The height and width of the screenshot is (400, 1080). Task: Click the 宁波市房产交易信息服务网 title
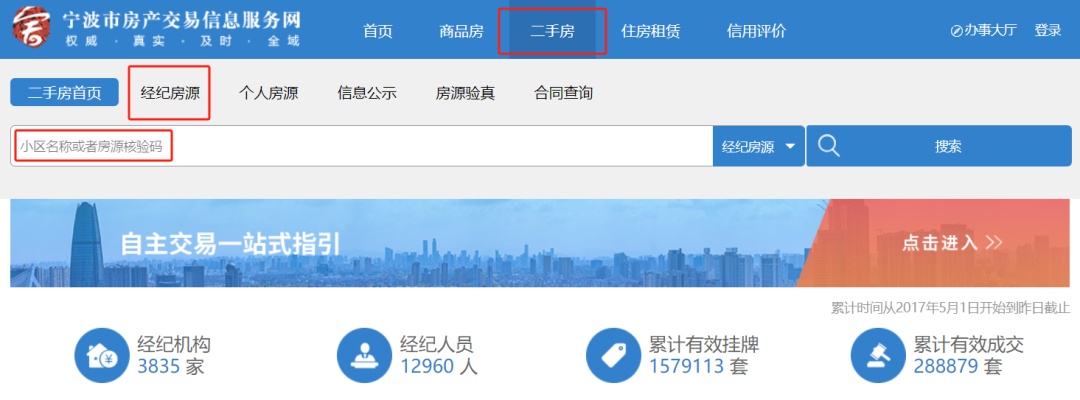pyautogui.click(x=182, y=19)
